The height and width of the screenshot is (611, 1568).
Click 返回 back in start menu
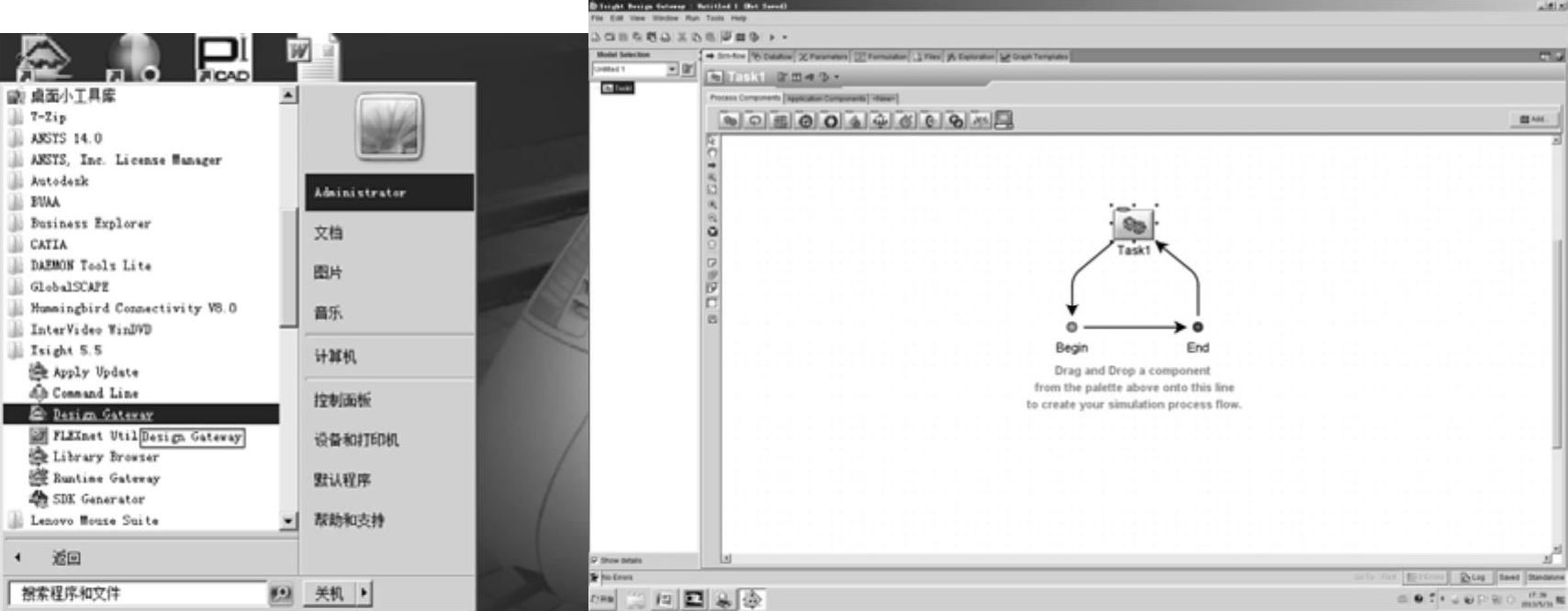(66, 558)
